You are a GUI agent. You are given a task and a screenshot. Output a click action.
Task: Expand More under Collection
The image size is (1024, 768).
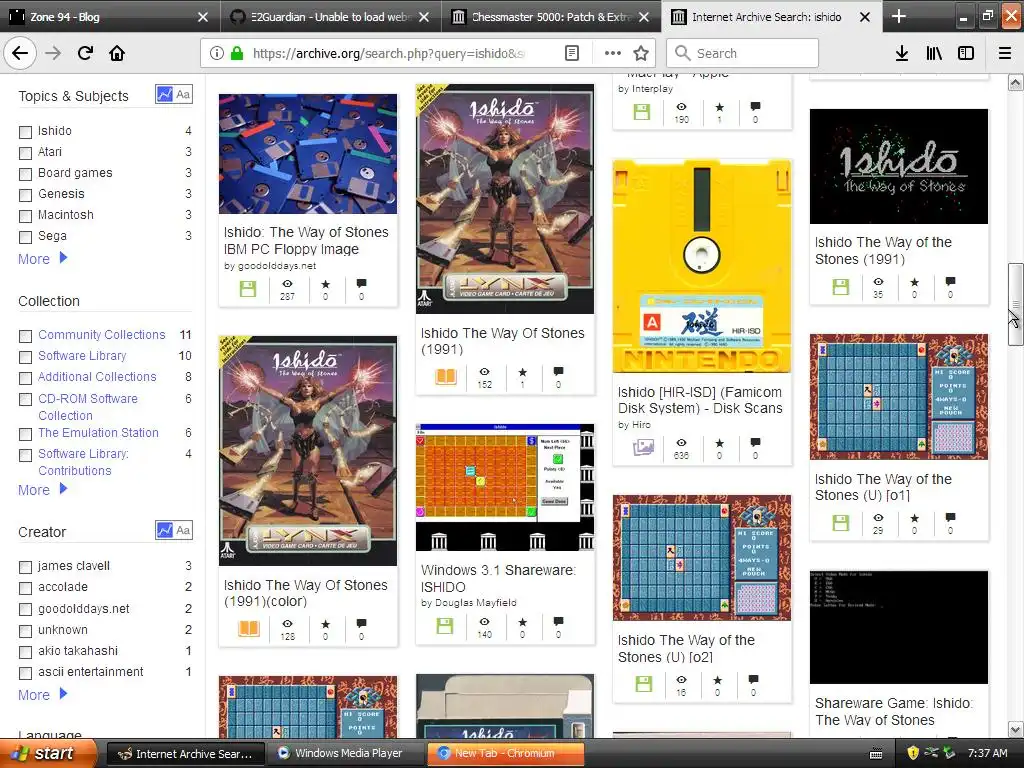tap(42, 490)
